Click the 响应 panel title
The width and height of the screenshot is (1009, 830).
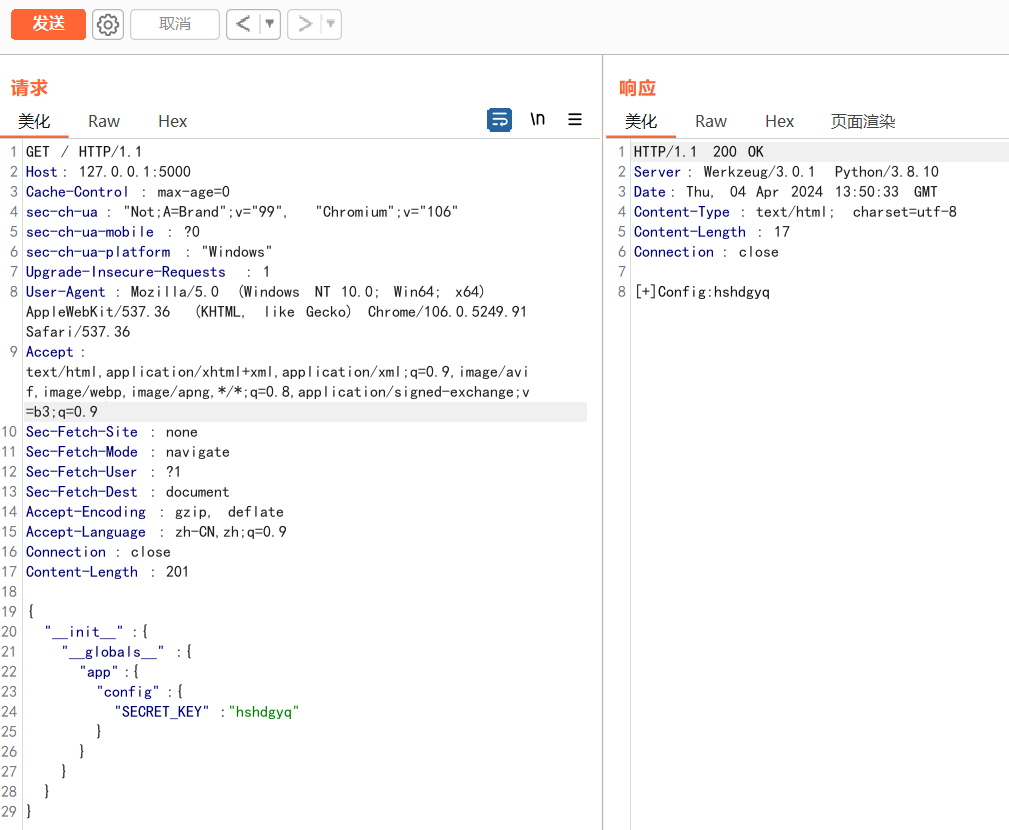637,88
